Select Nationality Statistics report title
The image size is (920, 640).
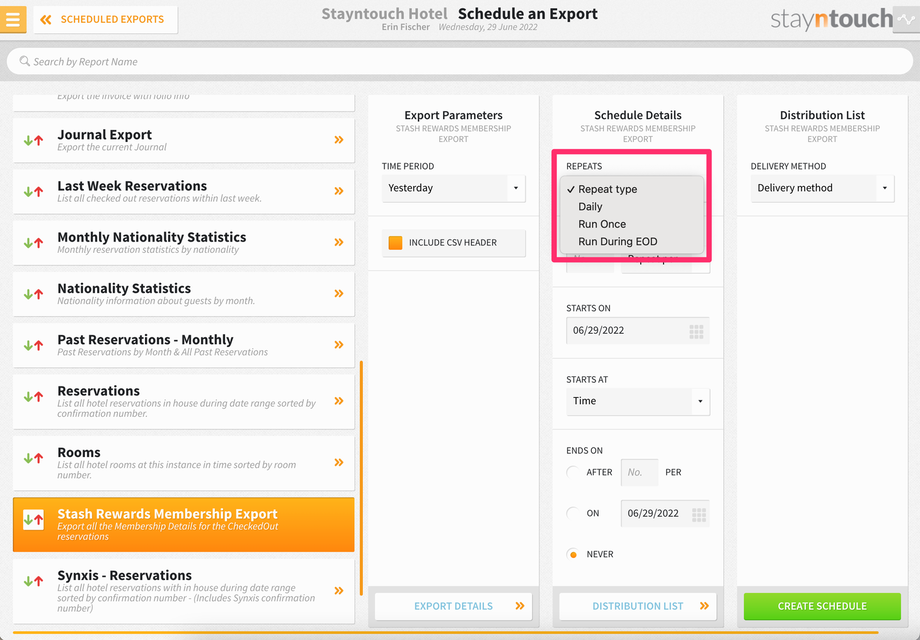point(124,289)
